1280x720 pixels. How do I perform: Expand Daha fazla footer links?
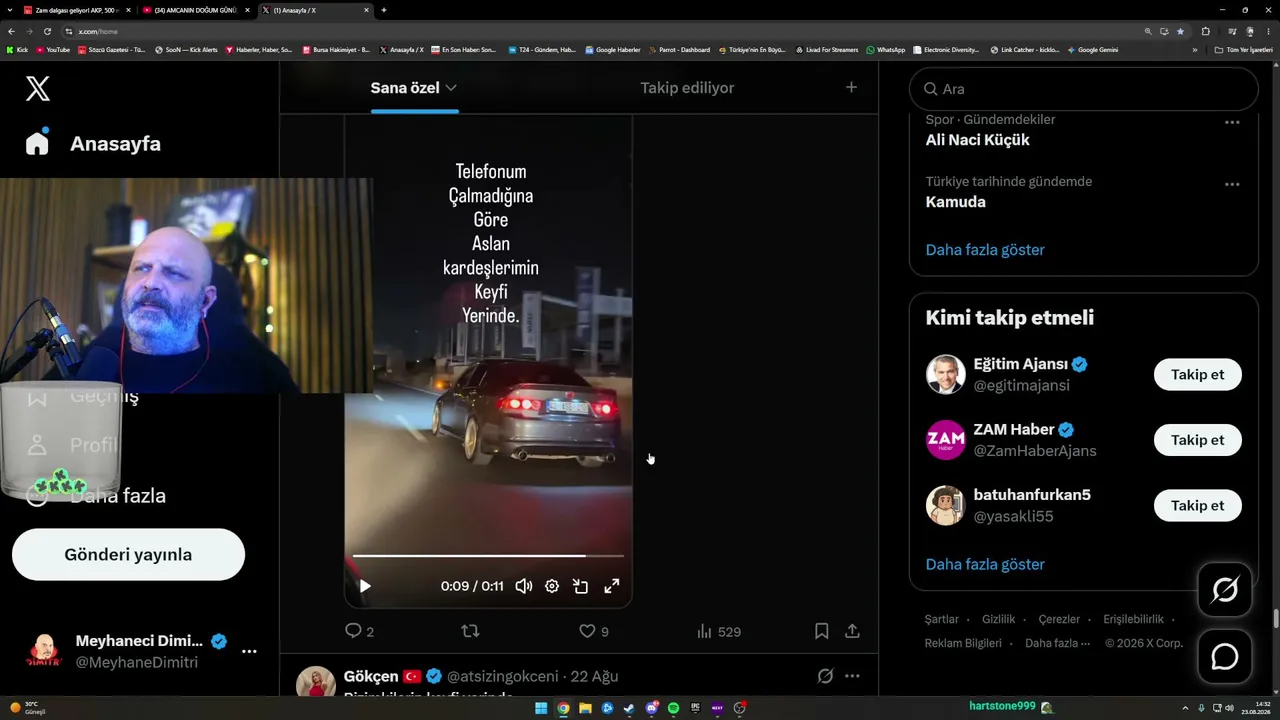click(1057, 643)
